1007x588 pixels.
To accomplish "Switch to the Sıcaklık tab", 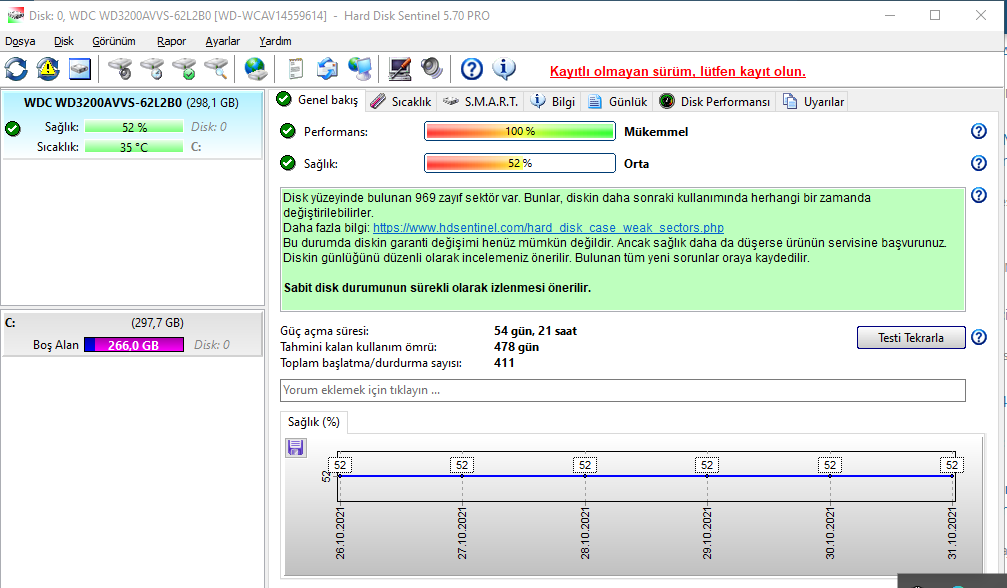I will click(401, 101).
